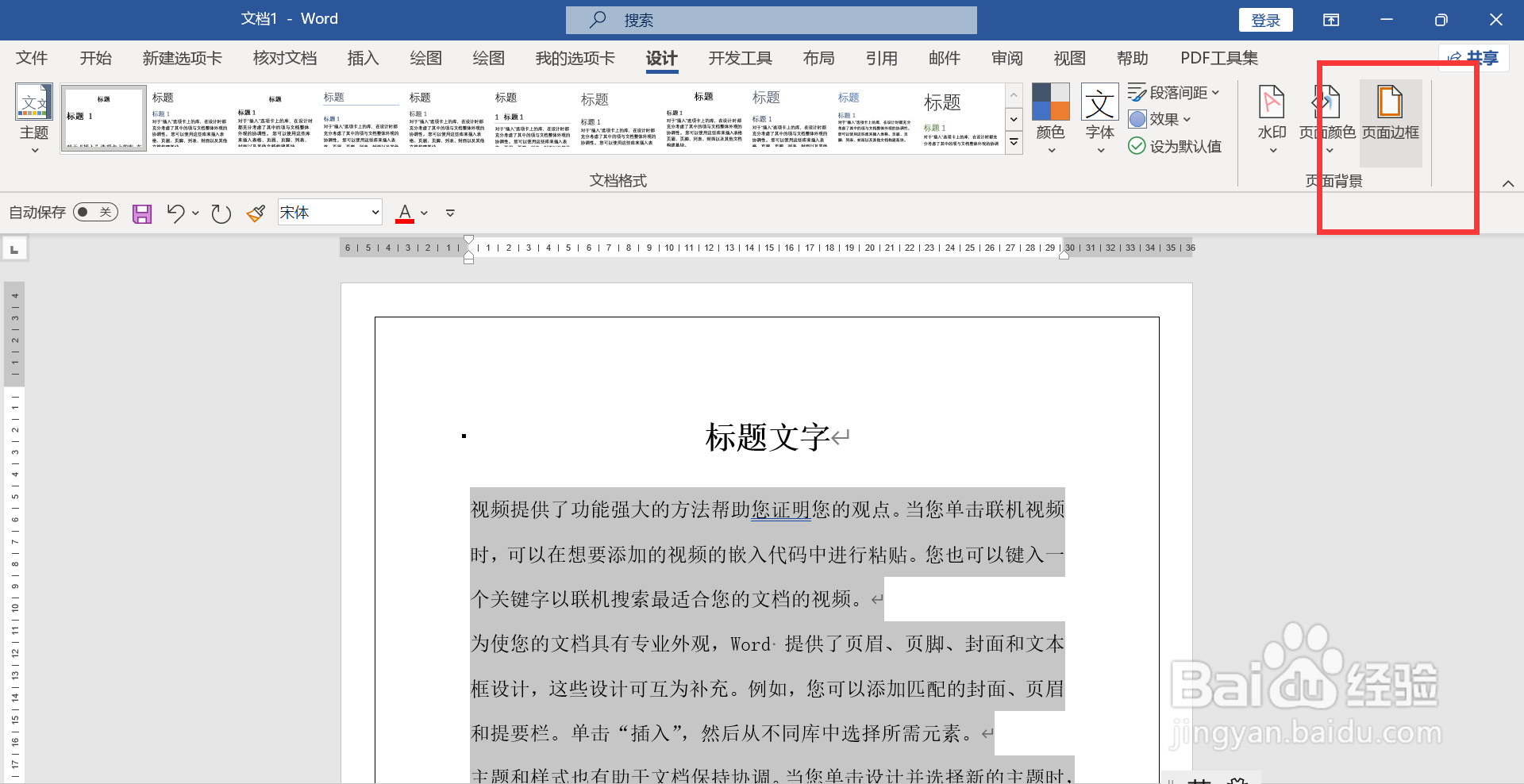Expand the font color dropdown arrow

pos(425,213)
